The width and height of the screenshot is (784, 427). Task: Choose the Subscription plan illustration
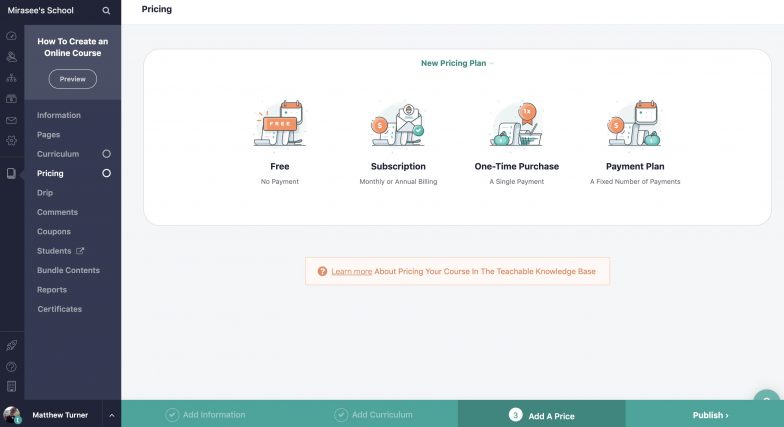click(398, 124)
